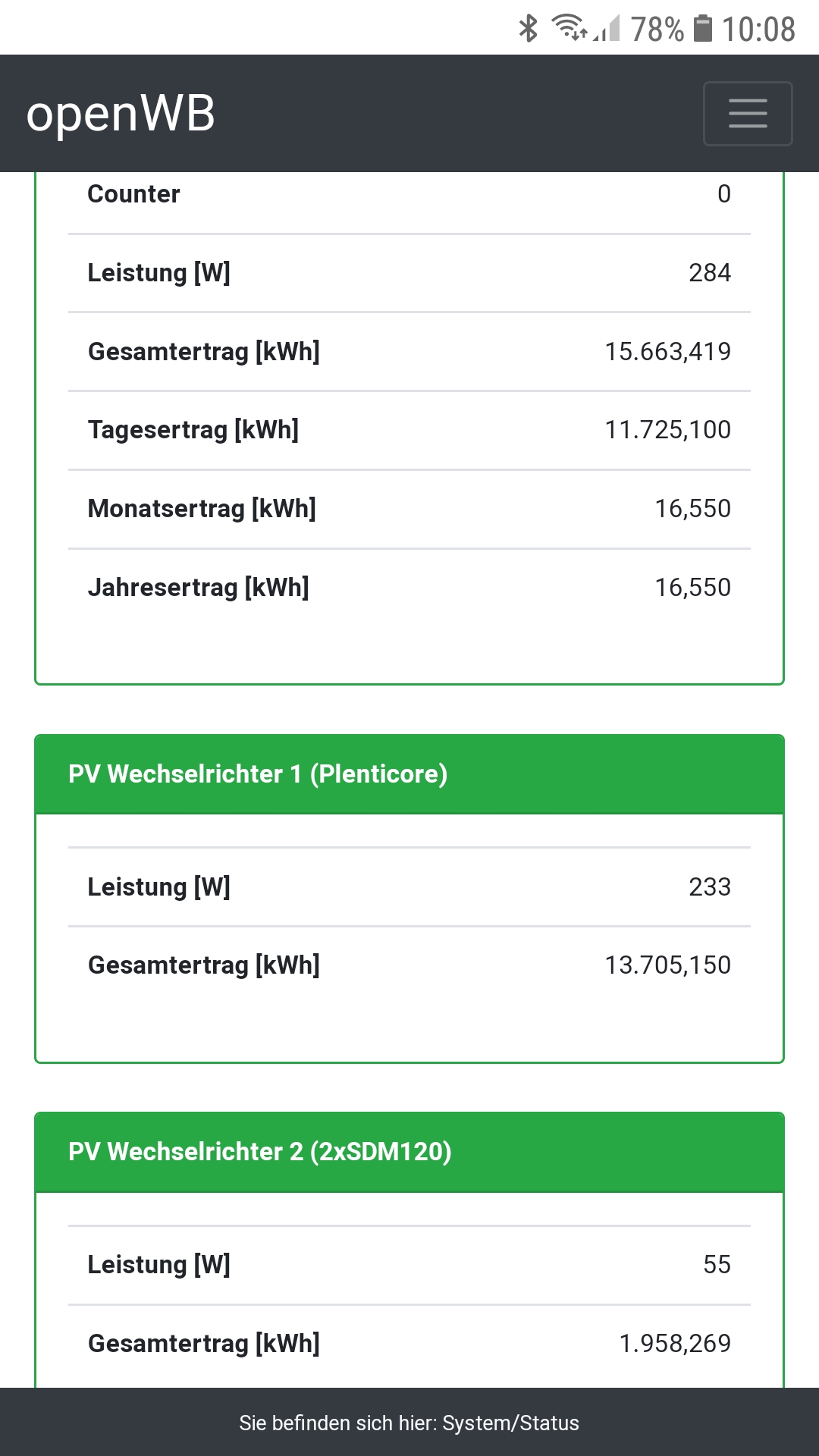Click the Leistung [W] value 284
This screenshot has width=819, height=1456.
[x=709, y=273]
